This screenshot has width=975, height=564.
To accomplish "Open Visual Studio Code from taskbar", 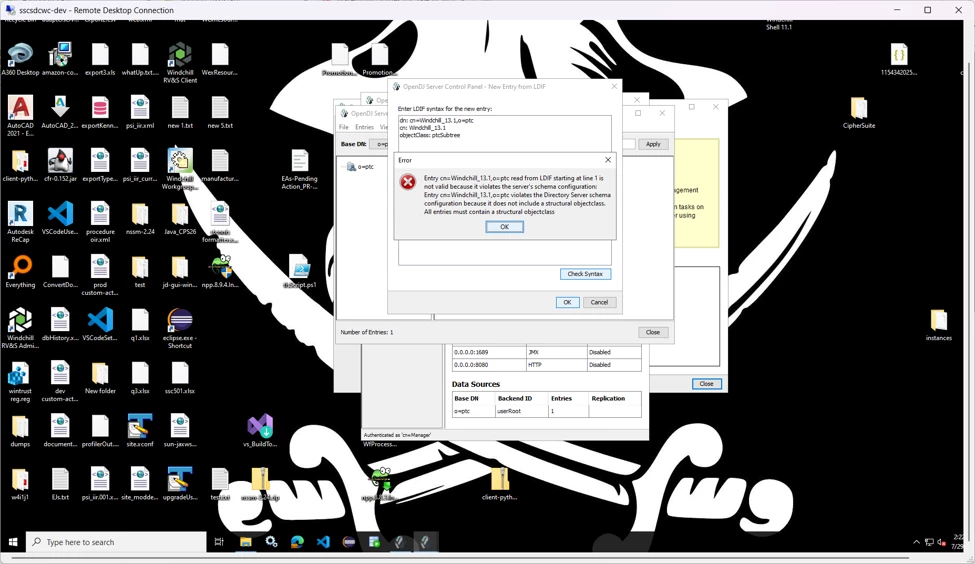I will [323, 542].
